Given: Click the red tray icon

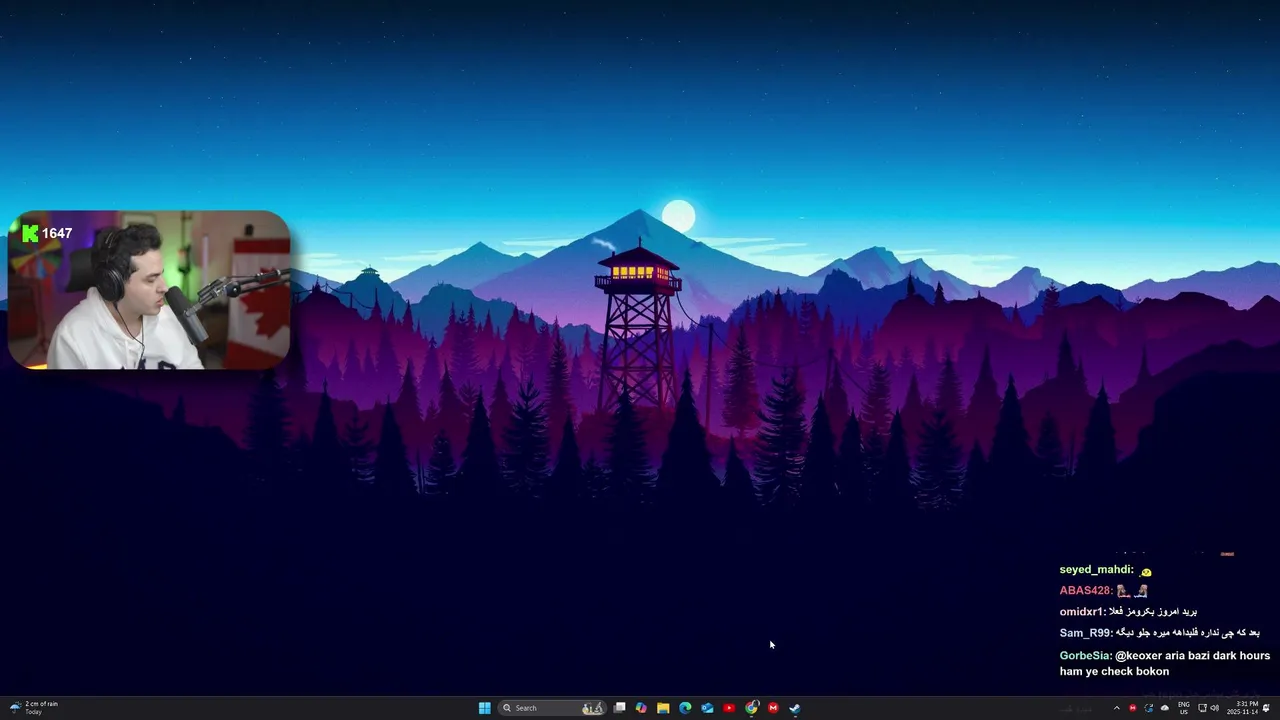Looking at the screenshot, I should point(1132,708).
